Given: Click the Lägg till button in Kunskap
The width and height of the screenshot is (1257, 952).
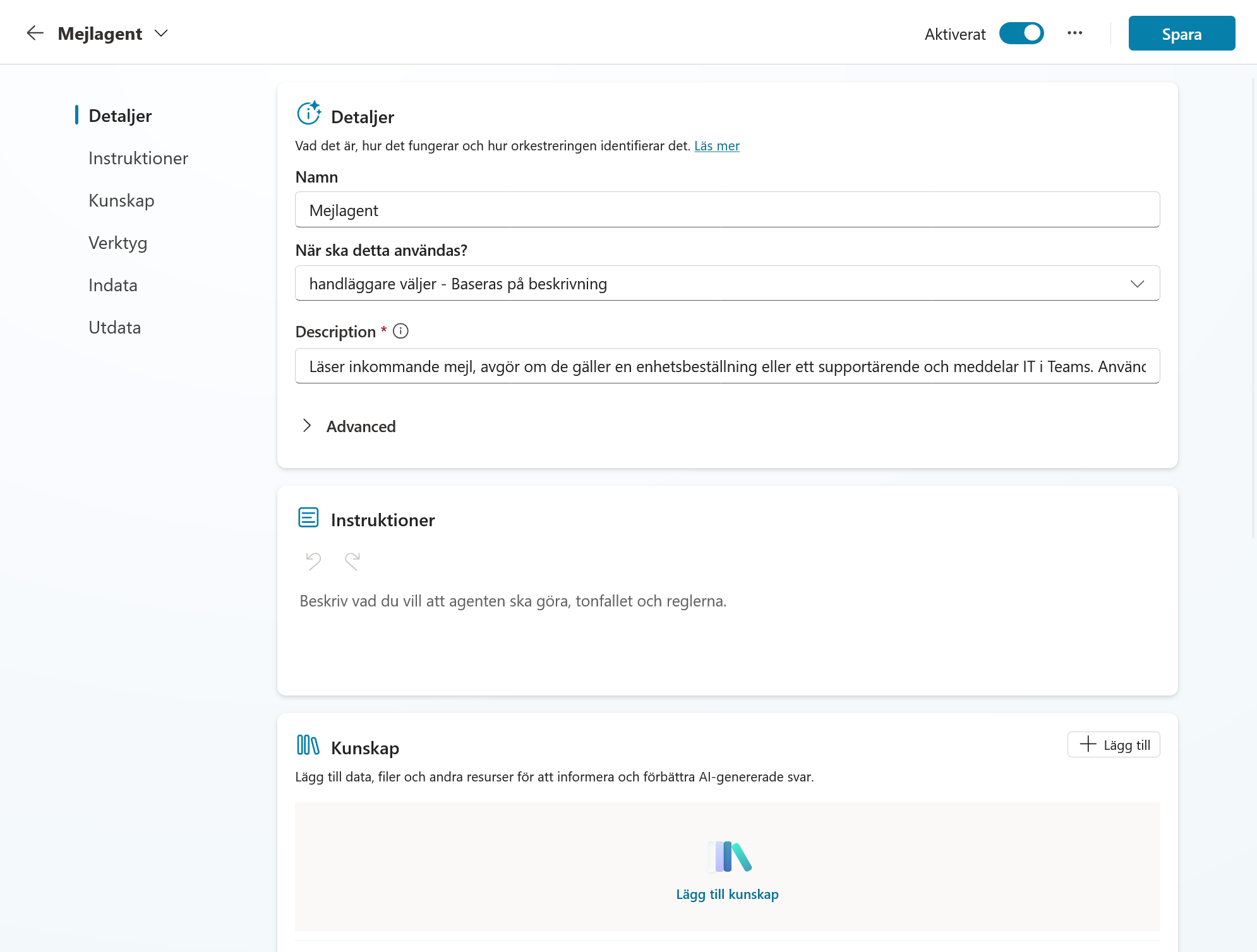Looking at the screenshot, I should (1114, 745).
